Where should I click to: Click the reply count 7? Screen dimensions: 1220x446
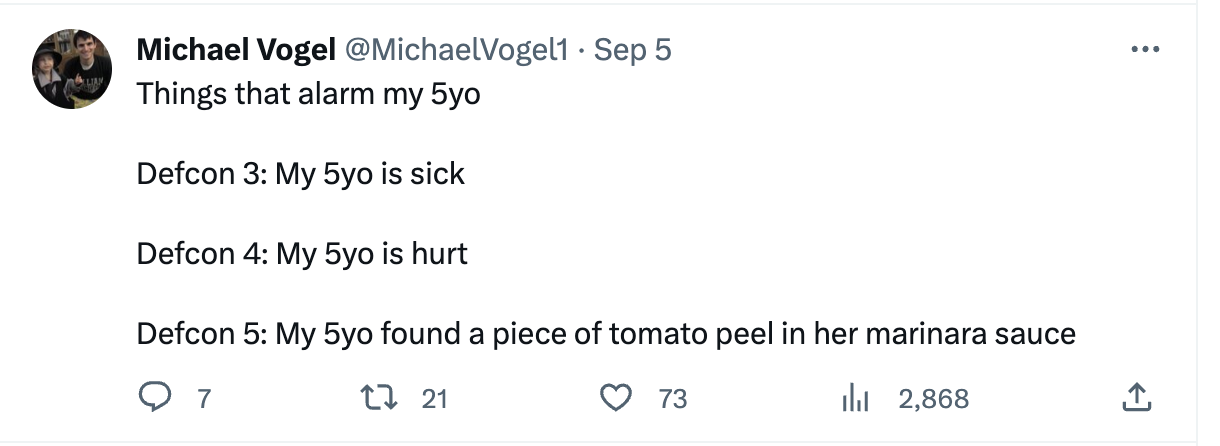204,399
